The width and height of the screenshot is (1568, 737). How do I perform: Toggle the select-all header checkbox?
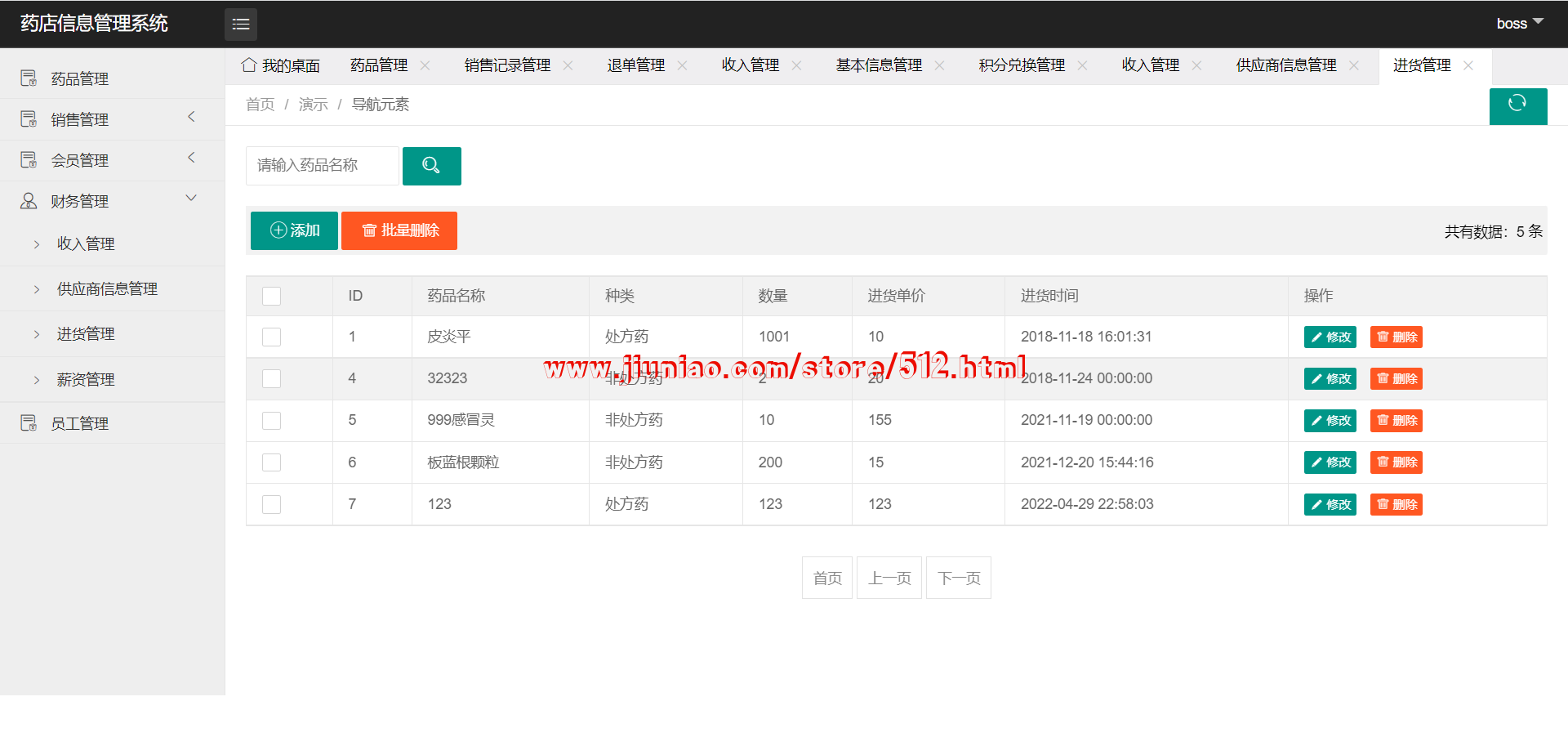[x=271, y=296]
